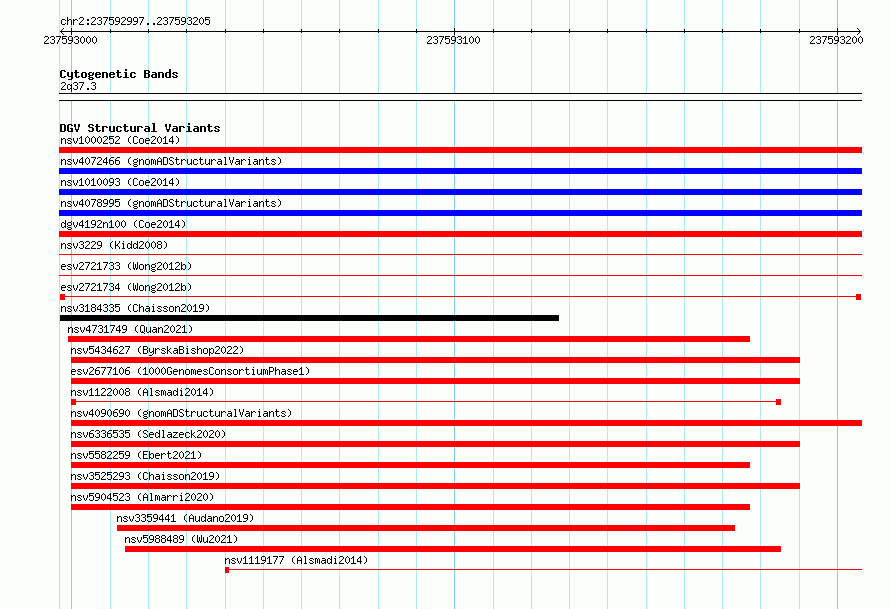Click ruler position 237593000
Viewport: 890px width, 609px height.
pyautogui.click(x=70, y=40)
